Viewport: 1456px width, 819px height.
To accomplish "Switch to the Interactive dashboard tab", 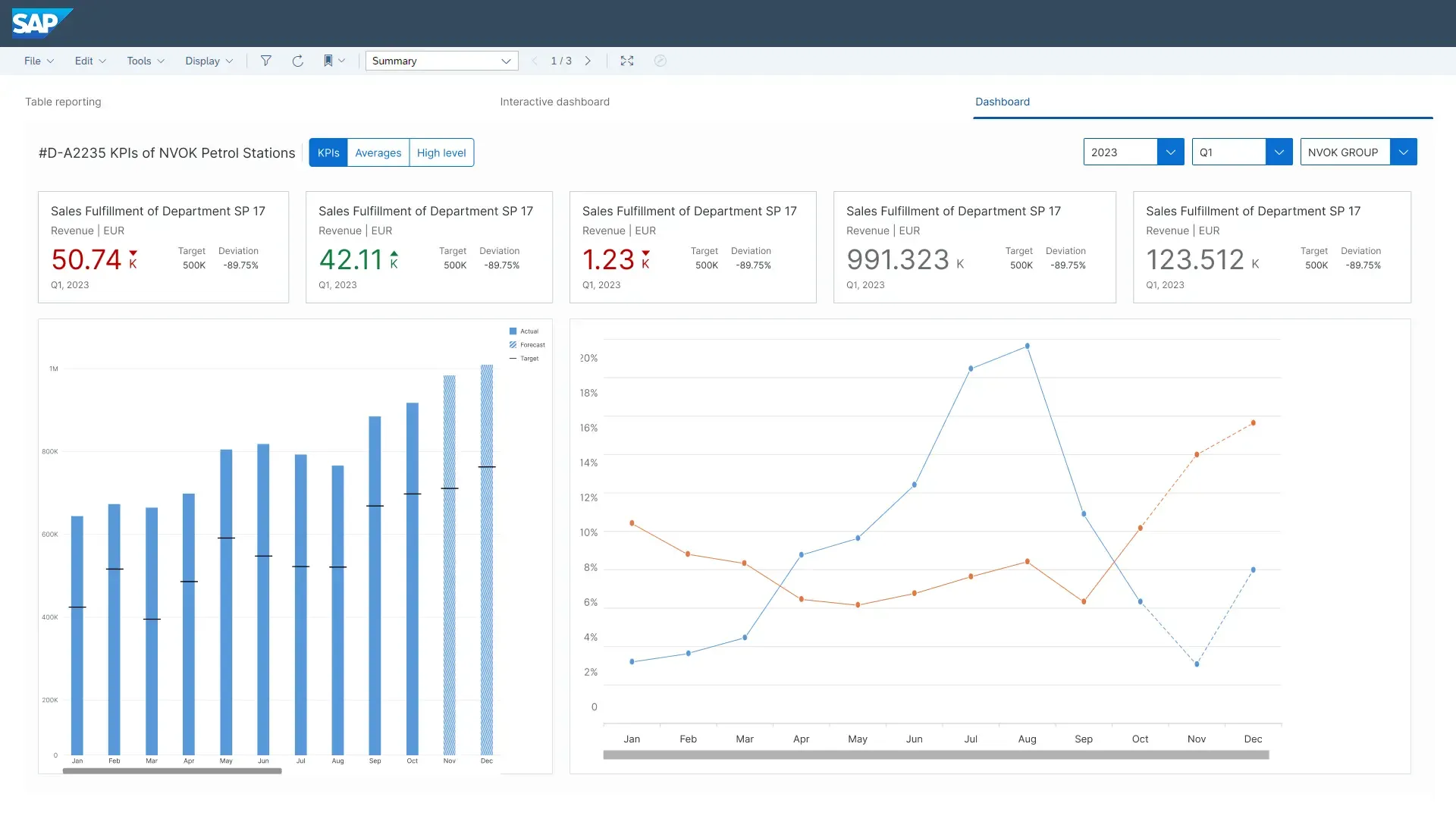I will pyautogui.click(x=555, y=102).
